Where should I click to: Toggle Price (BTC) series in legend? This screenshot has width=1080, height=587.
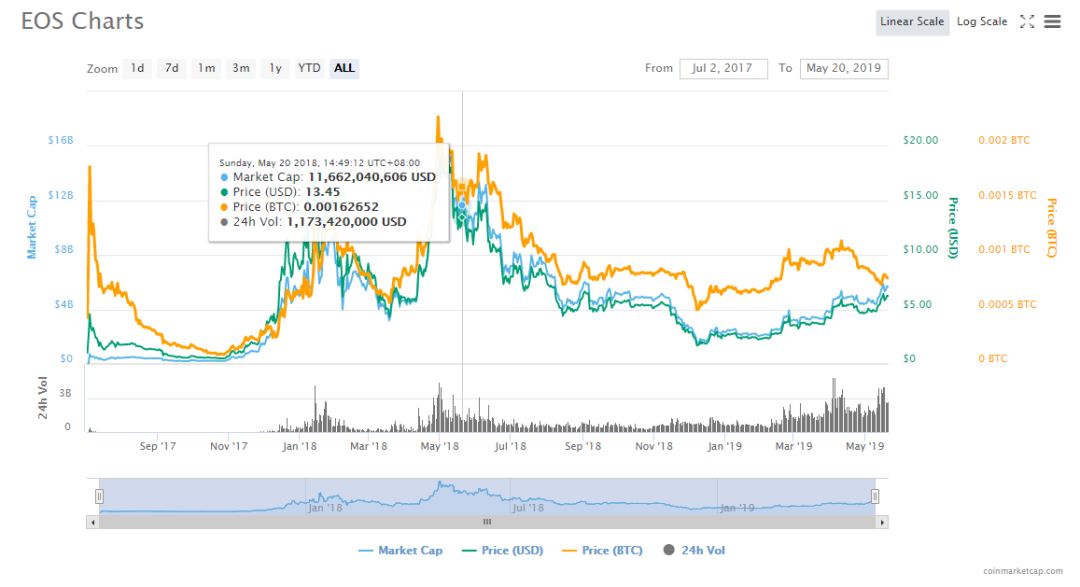pos(603,550)
